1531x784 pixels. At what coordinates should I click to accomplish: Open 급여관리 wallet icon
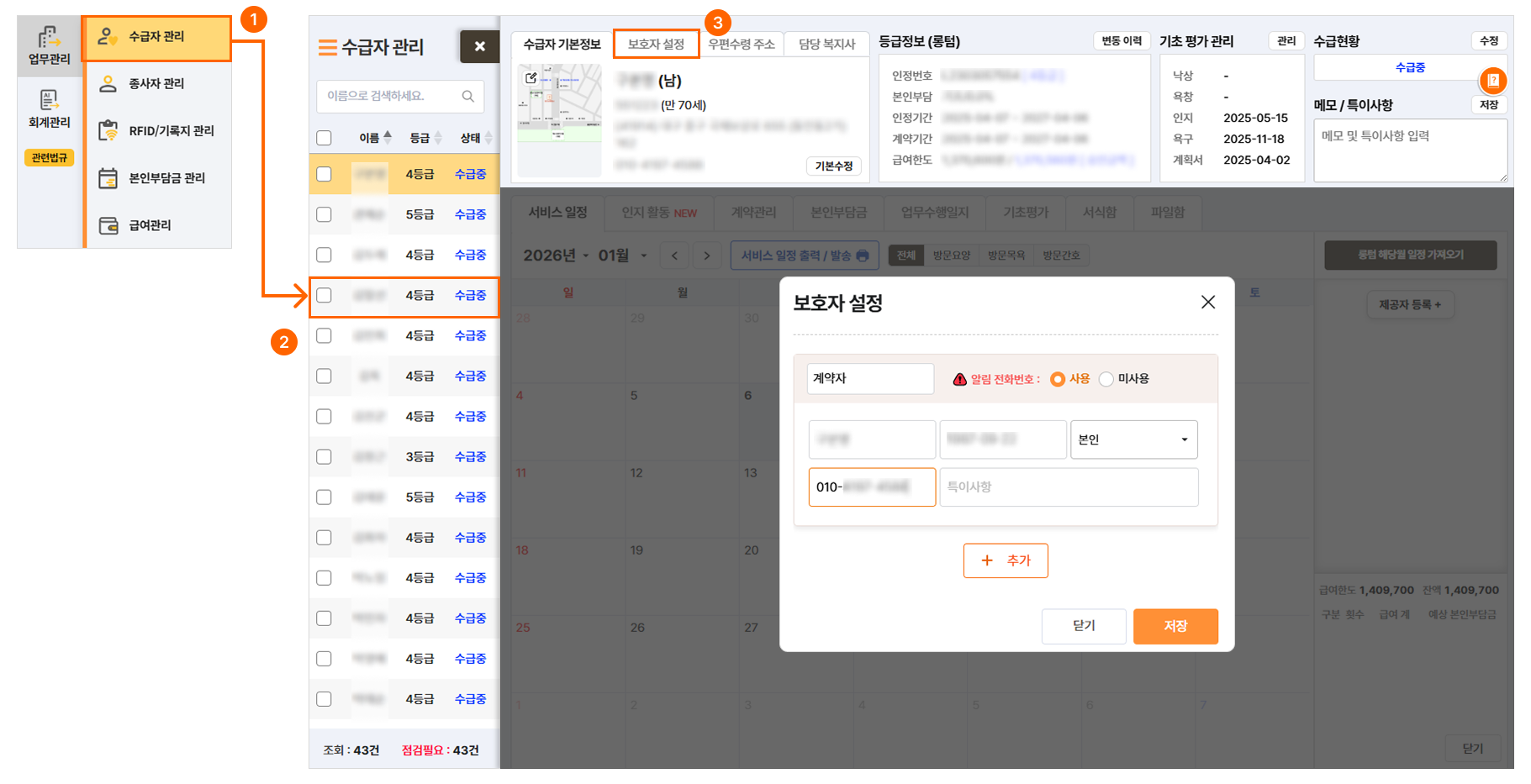108,225
